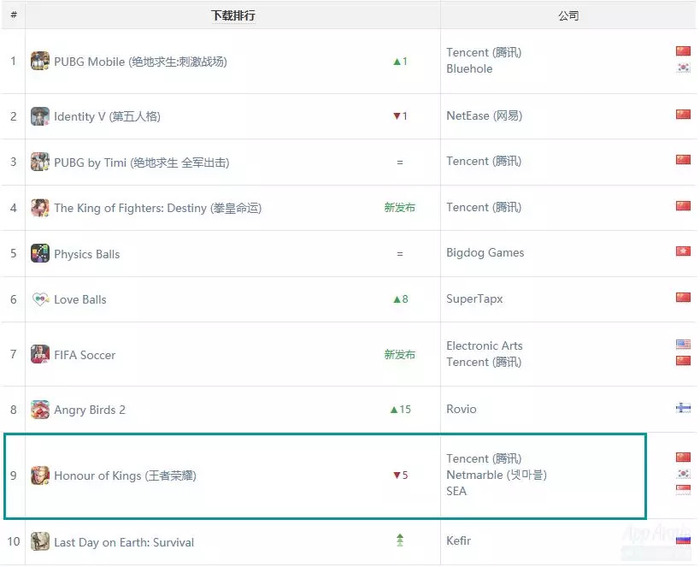This screenshot has height=567, width=700.
Task: Click Russia flag beside Kefir
Action: 683,540
